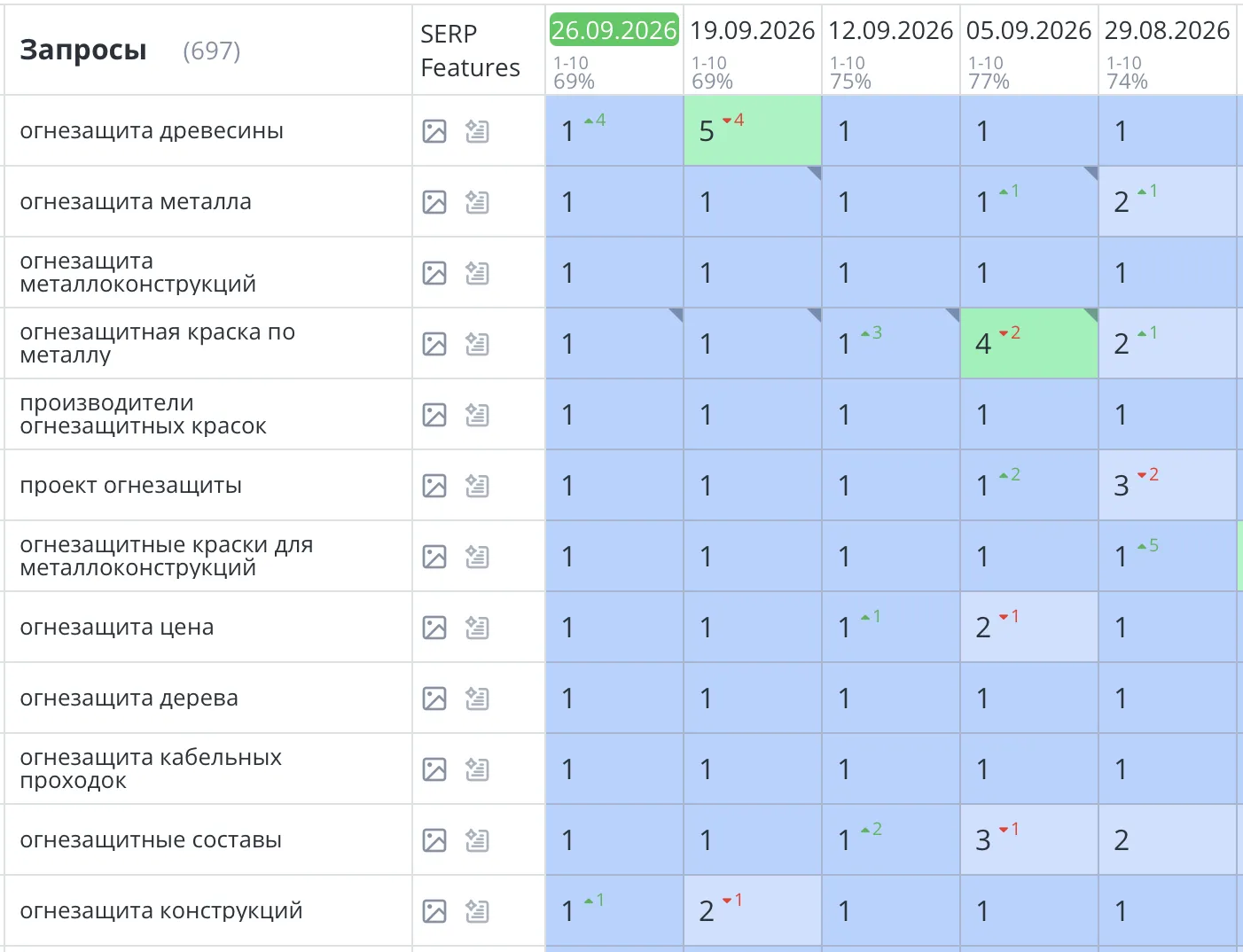Click the SERP Features column heading
The image size is (1243, 952).
(470, 51)
